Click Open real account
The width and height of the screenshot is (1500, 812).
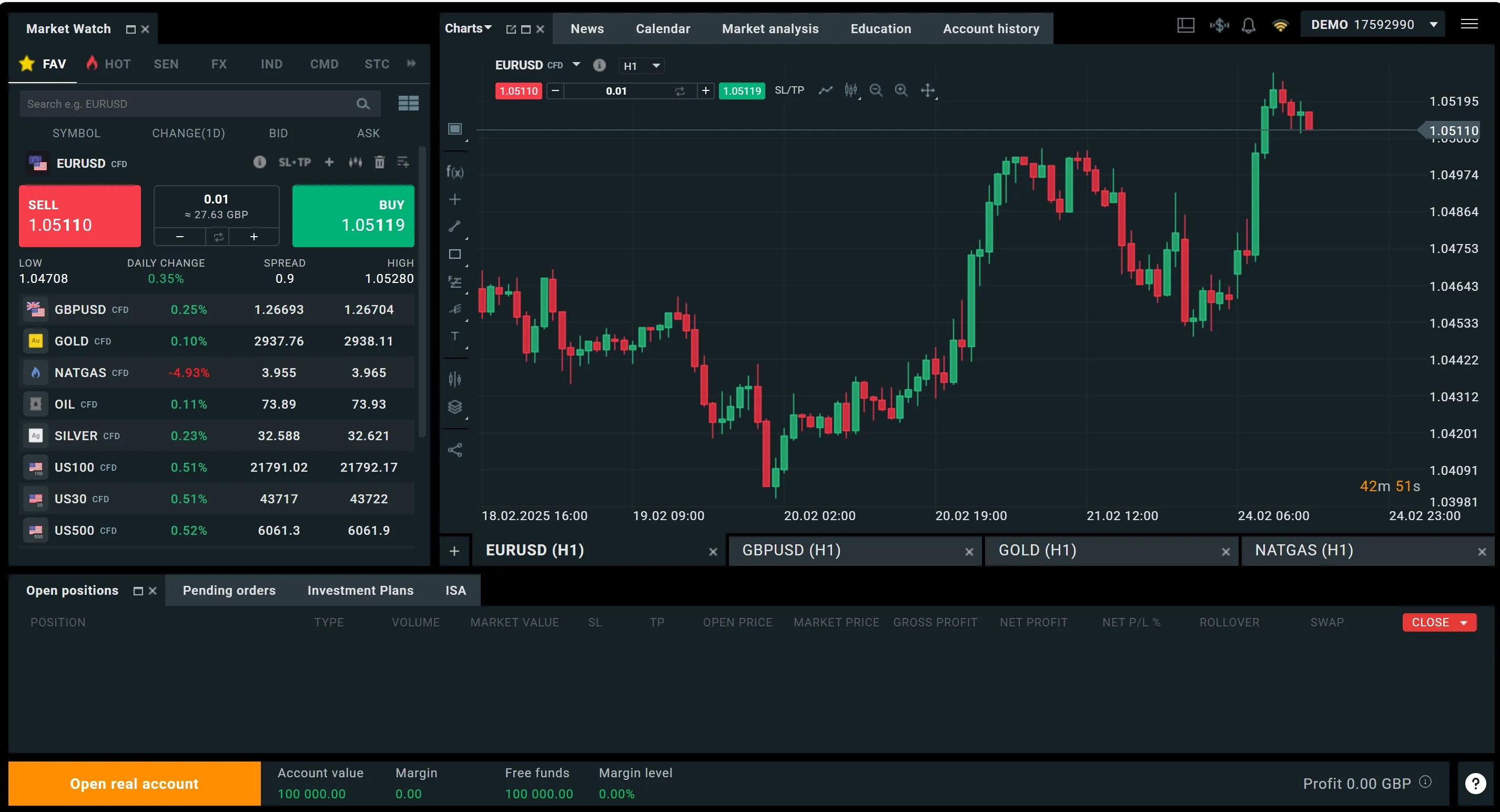pos(134,784)
